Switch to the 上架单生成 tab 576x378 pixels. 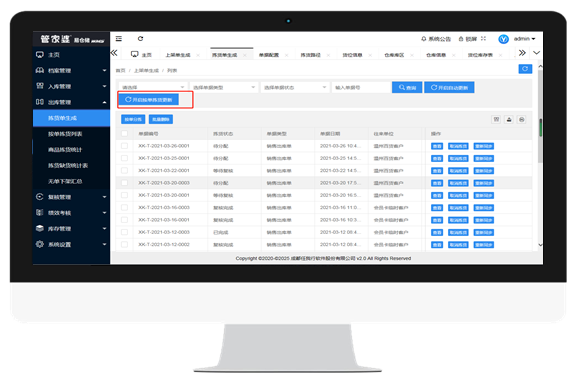178,55
